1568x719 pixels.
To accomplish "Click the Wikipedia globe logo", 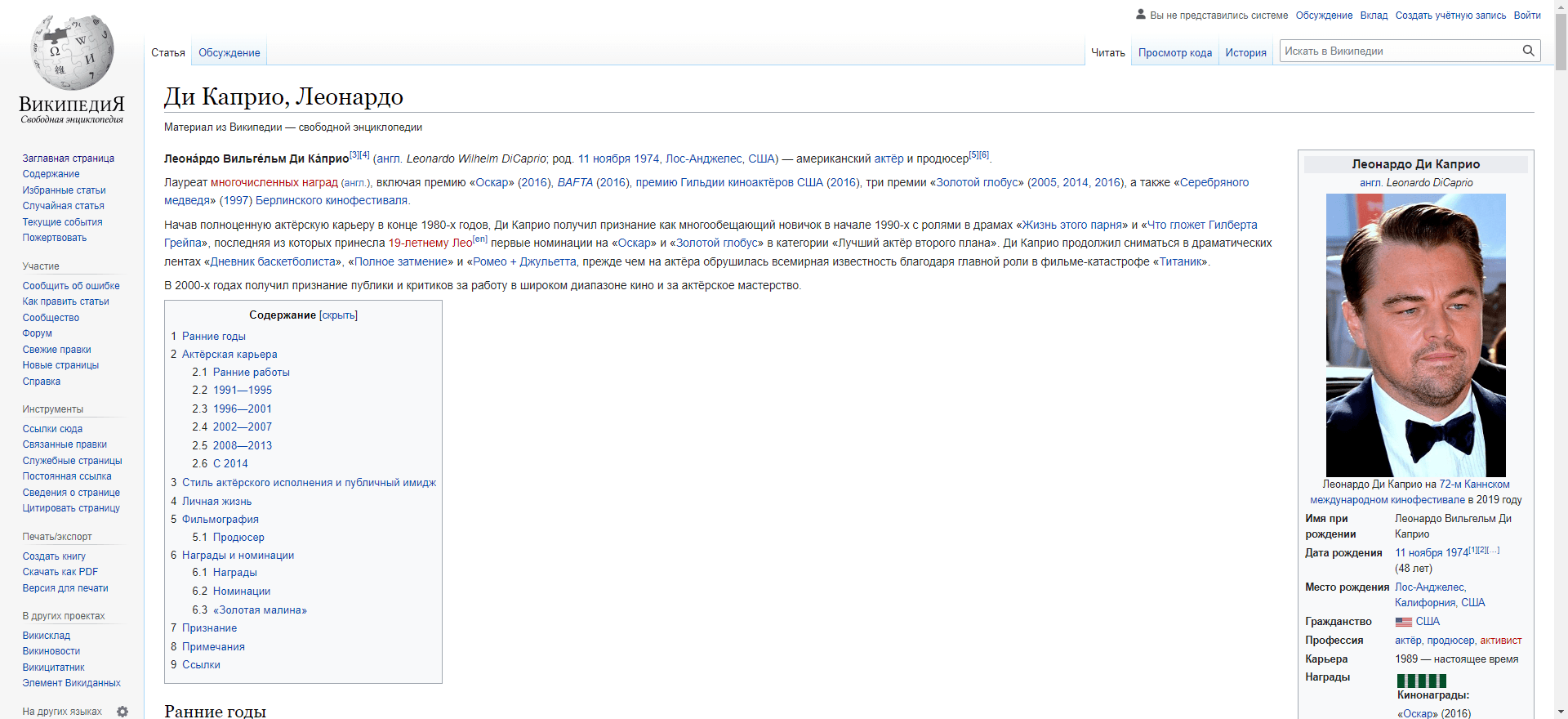I will pos(72,53).
